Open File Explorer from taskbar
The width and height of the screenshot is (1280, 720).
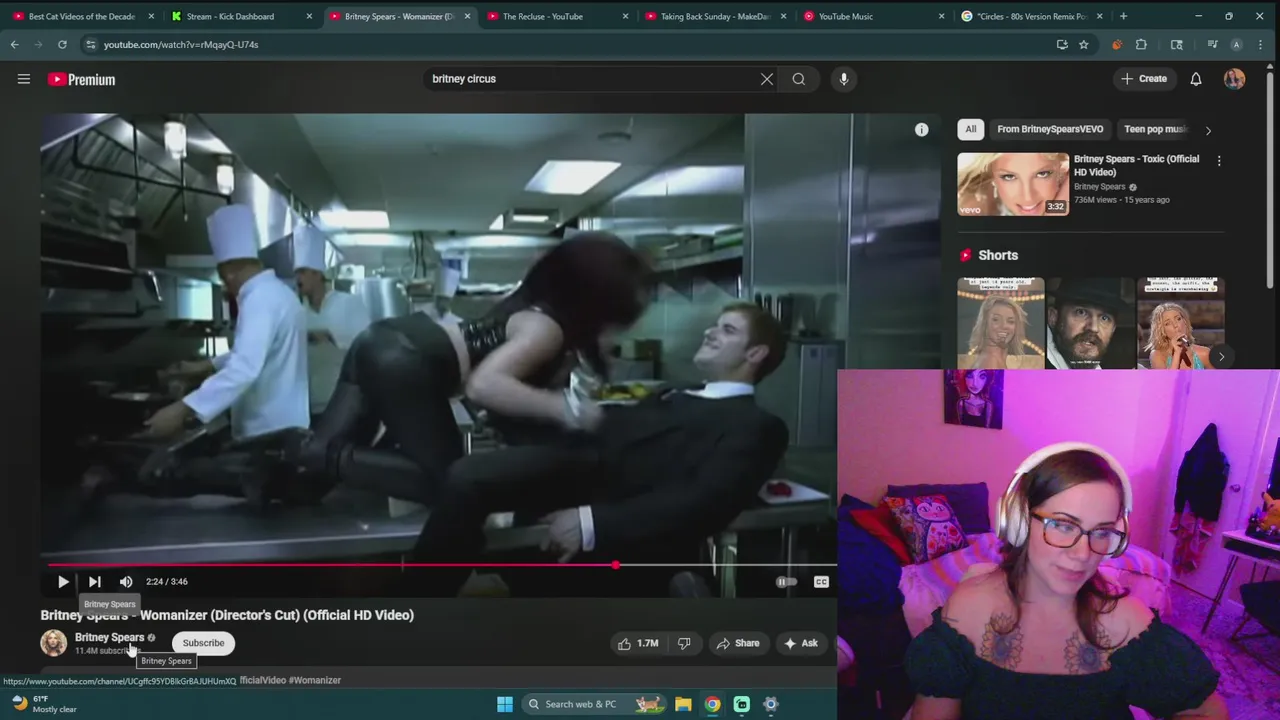pyautogui.click(x=683, y=704)
